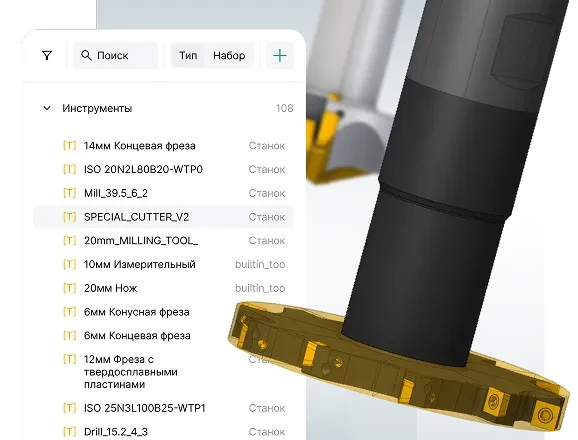Select tool Mill_39.5_6_2
578x440 pixels.
pyautogui.click(x=116, y=193)
